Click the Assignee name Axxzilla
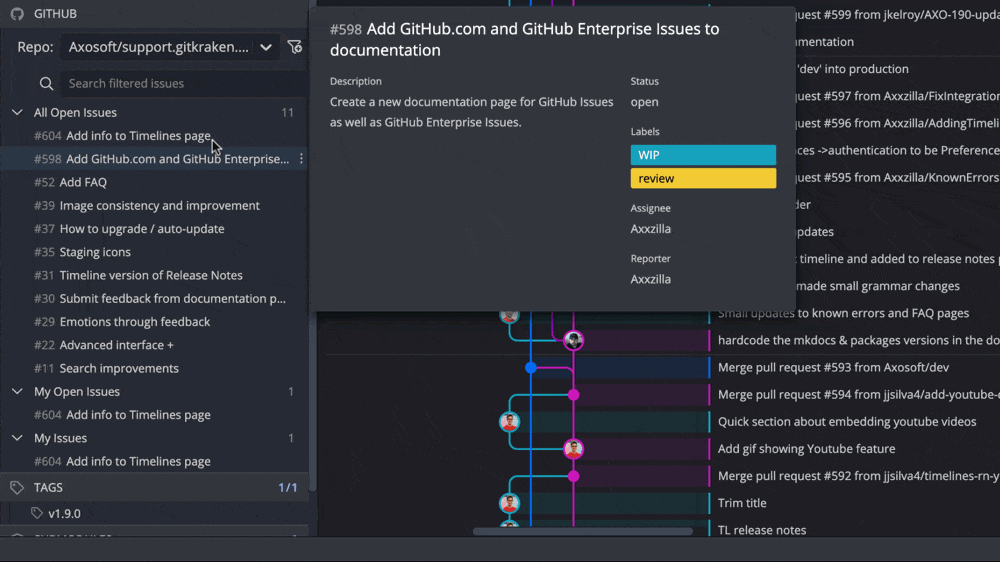 [651, 228]
